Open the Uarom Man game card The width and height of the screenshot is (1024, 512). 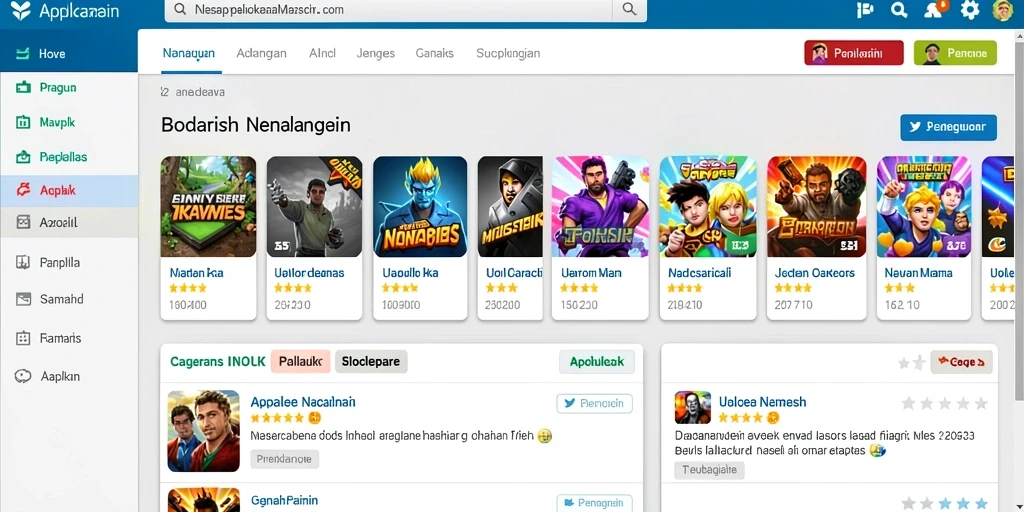click(x=600, y=238)
